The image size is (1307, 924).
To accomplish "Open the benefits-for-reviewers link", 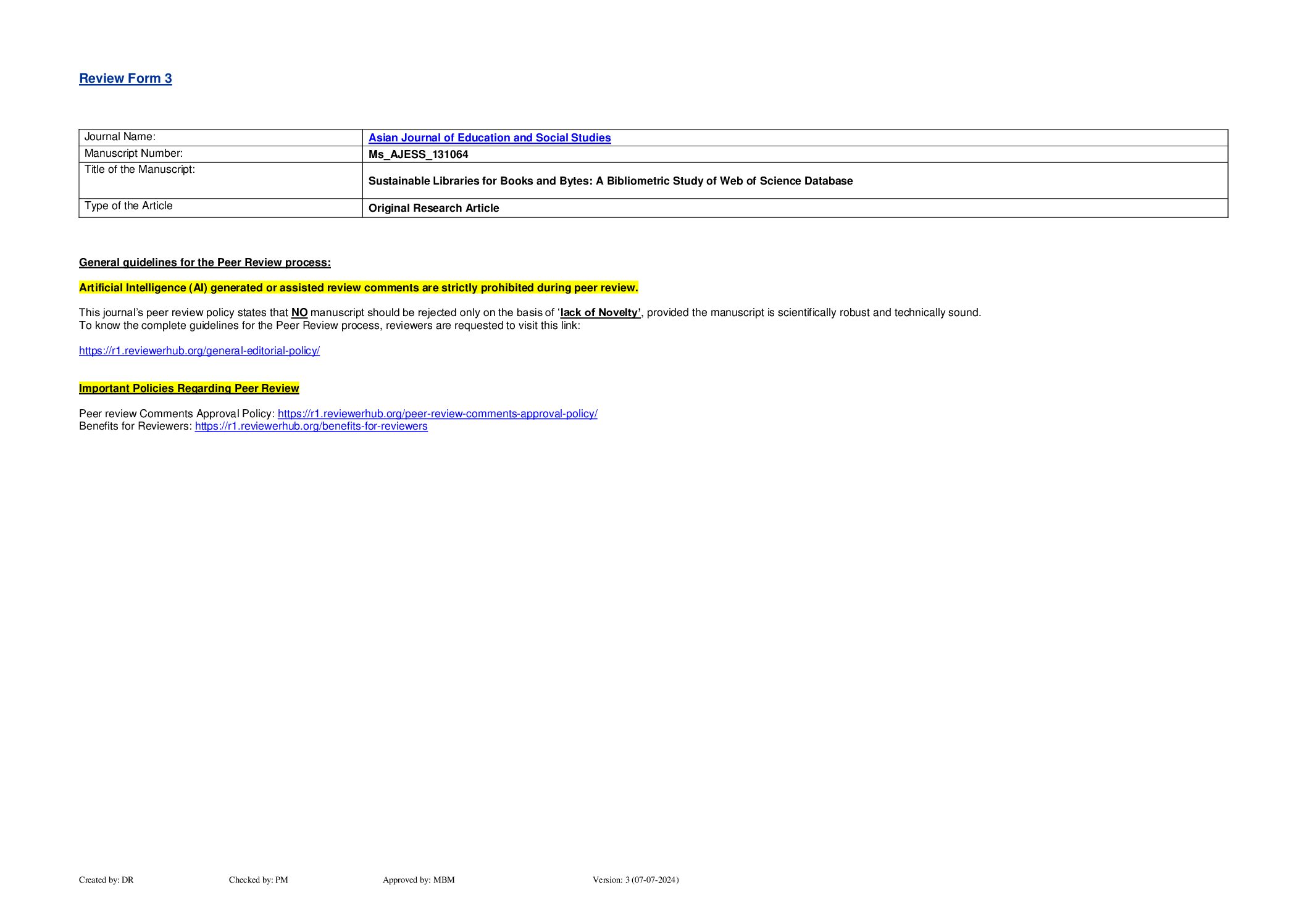I will coord(311,426).
